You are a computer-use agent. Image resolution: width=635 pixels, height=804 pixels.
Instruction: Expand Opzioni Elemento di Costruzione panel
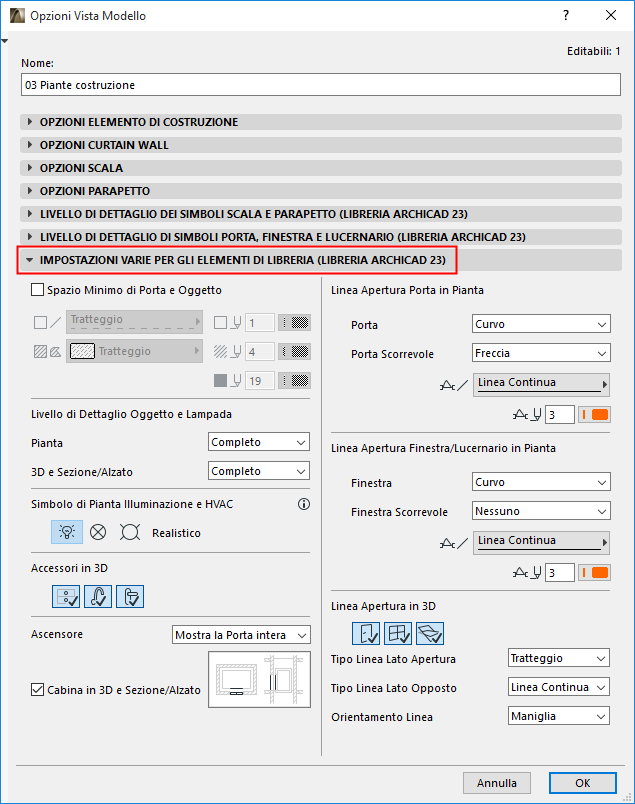click(321, 122)
